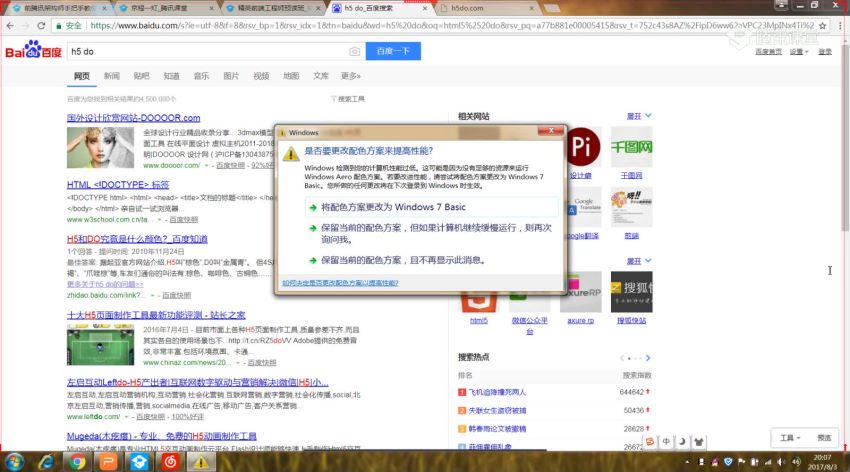Open 登录 link at top right

click(825, 51)
